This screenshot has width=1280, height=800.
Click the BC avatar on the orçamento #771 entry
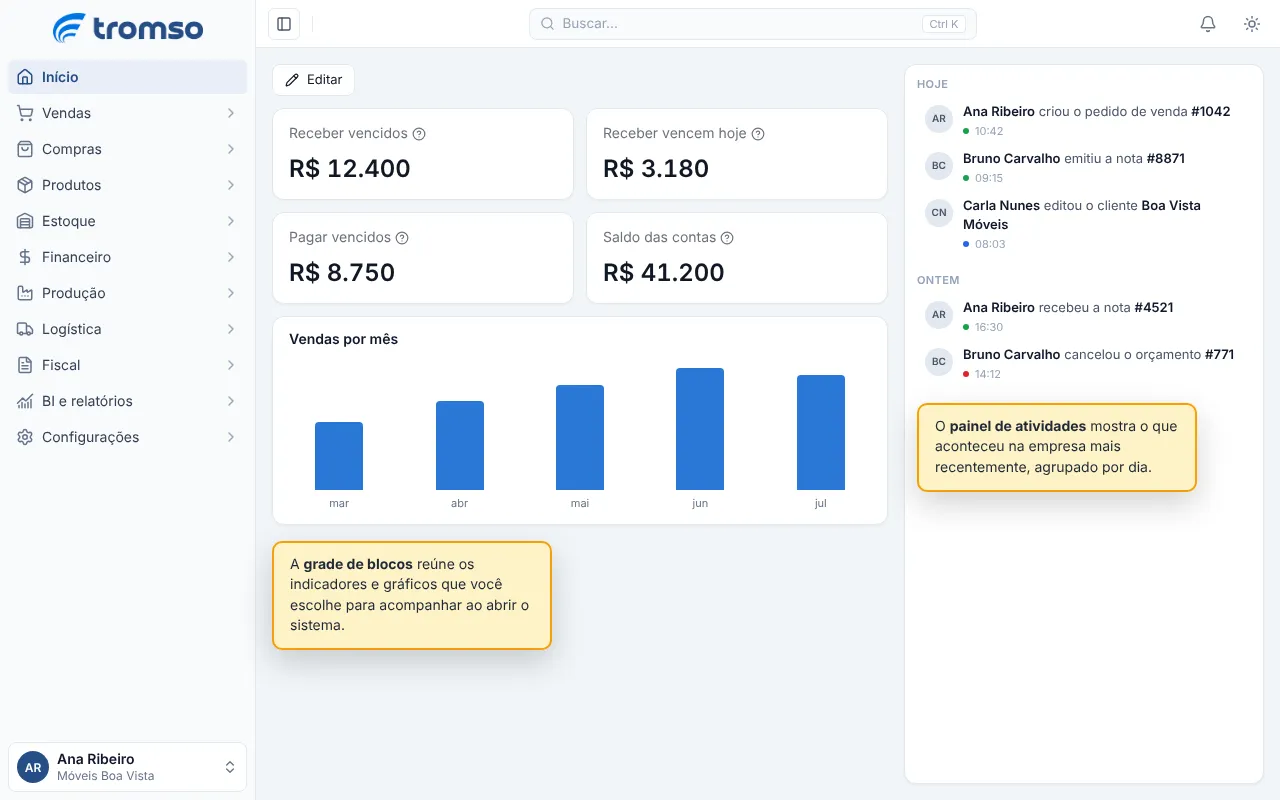tap(939, 362)
